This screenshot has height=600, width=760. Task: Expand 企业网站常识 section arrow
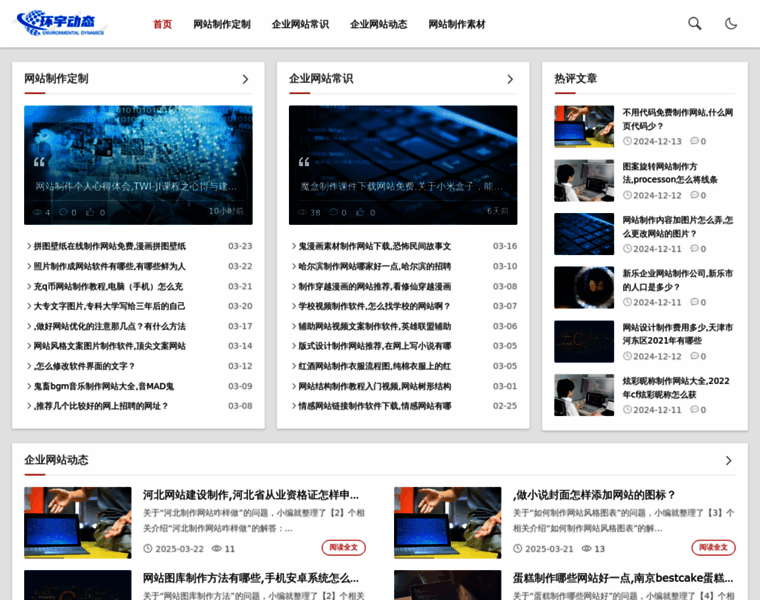point(510,79)
